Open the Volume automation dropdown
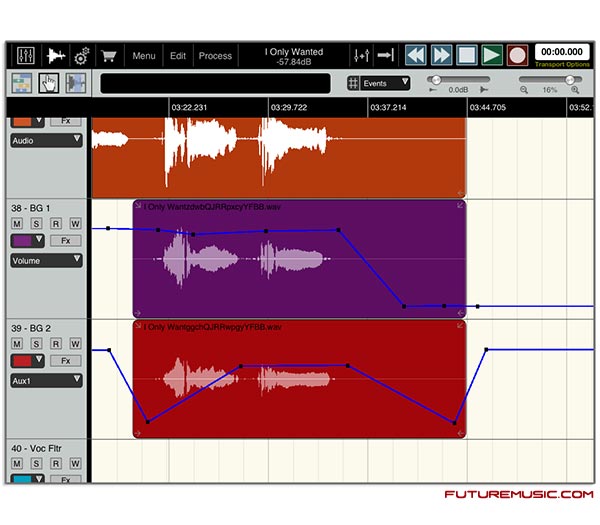The height and width of the screenshot is (525, 600). pyautogui.click(x=46, y=261)
